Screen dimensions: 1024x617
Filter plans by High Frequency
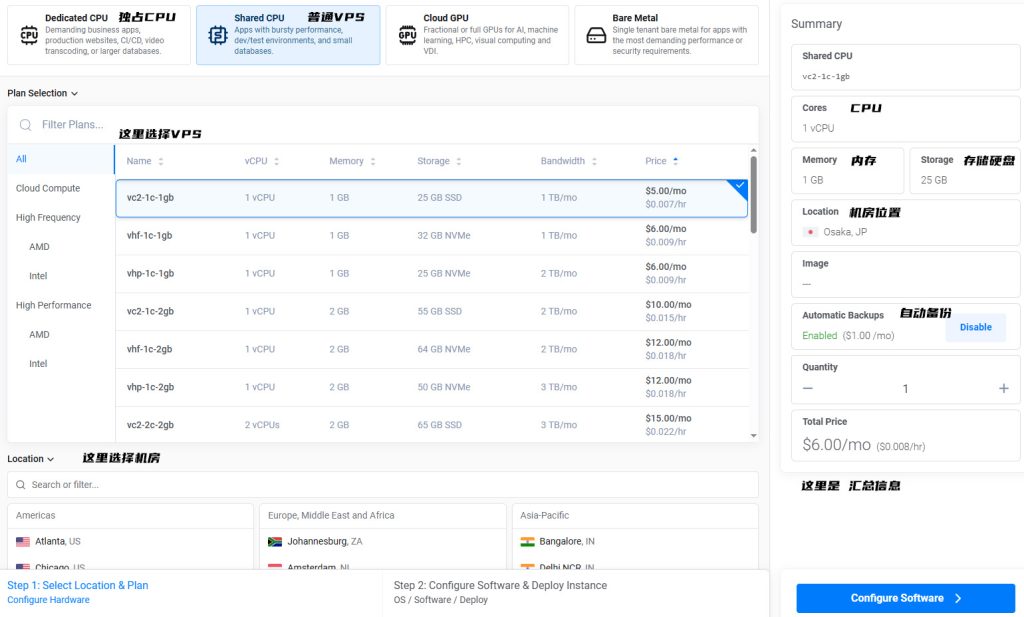tap(48, 218)
